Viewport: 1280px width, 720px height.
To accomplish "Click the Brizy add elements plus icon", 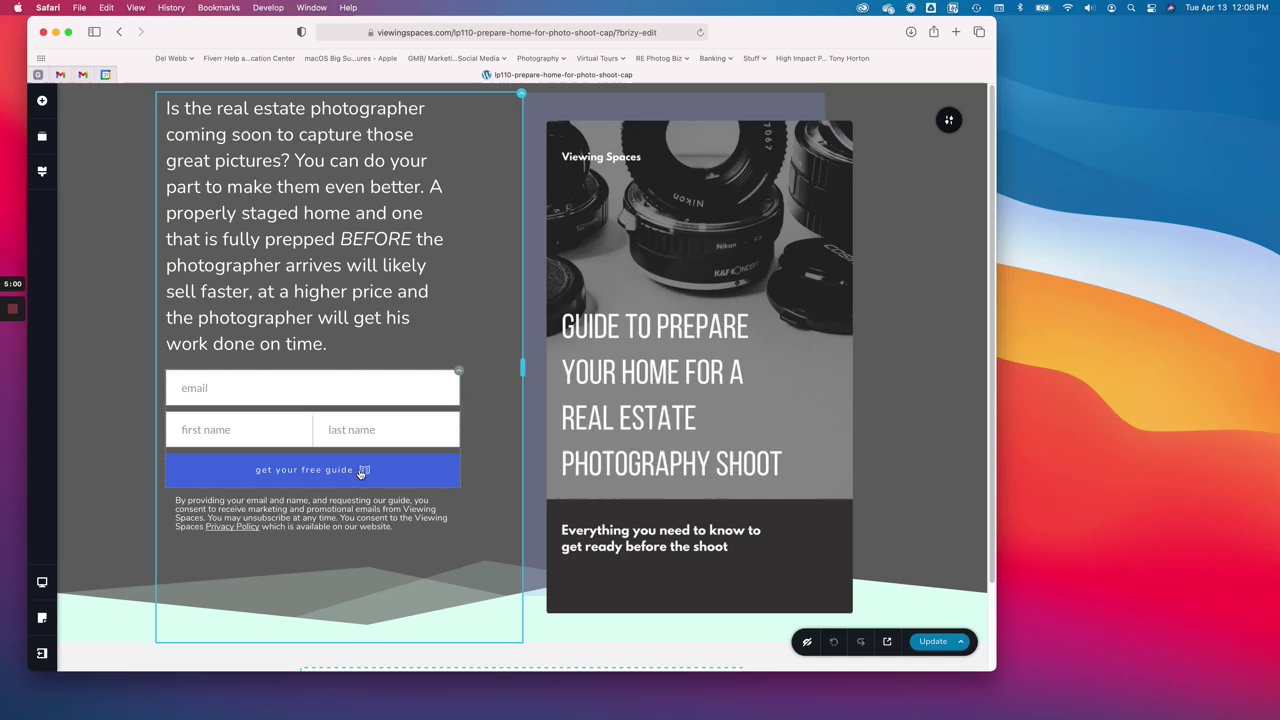I will point(42,101).
